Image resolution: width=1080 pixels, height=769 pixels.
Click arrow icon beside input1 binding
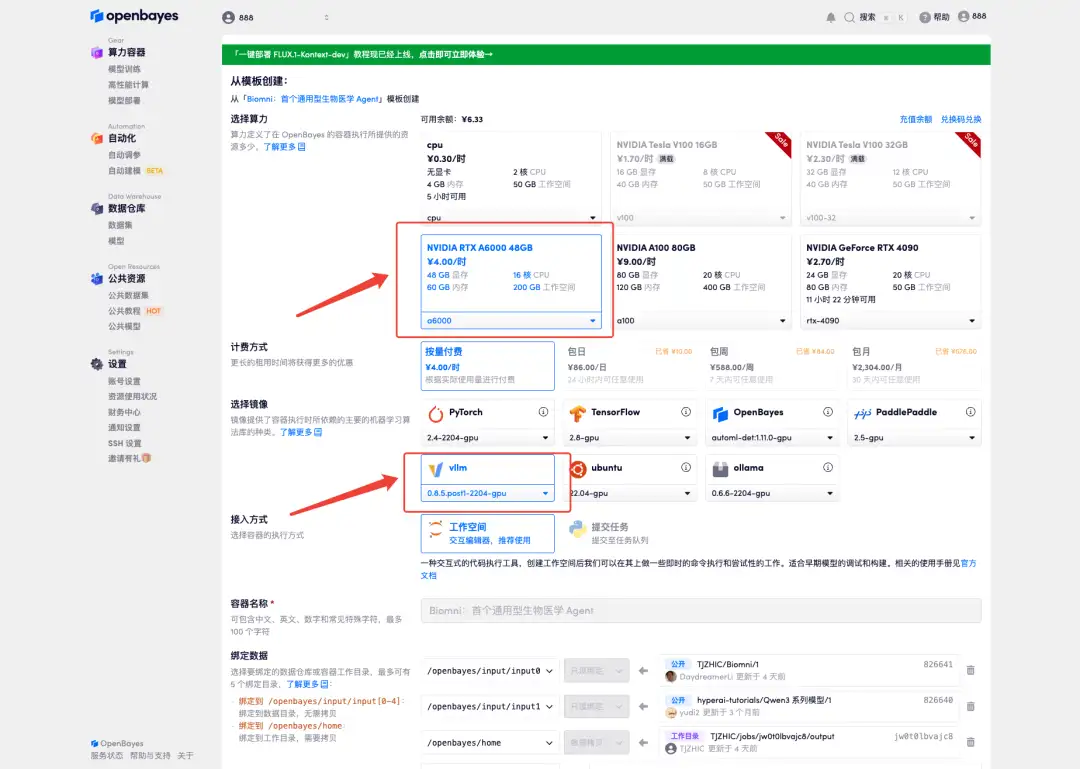tap(643, 706)
